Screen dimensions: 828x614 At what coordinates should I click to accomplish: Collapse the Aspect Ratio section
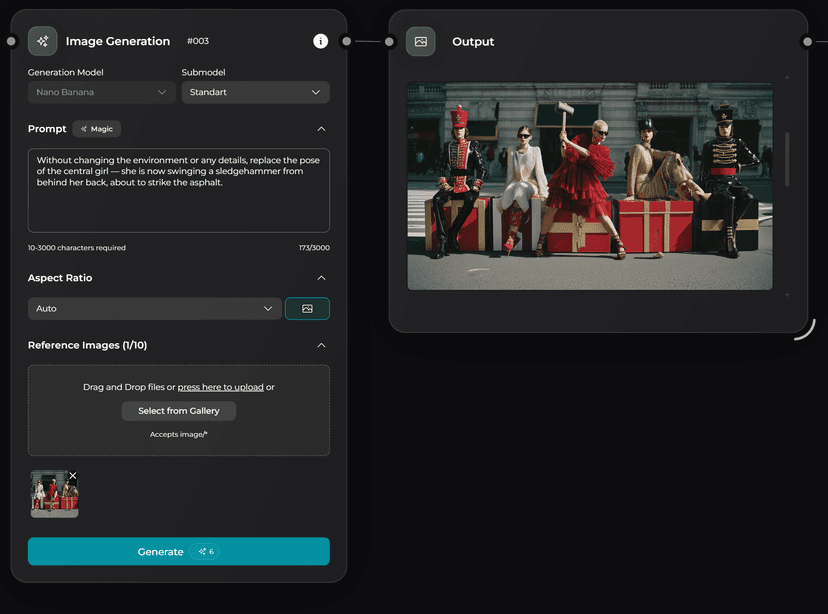click(x=320, y=278)
